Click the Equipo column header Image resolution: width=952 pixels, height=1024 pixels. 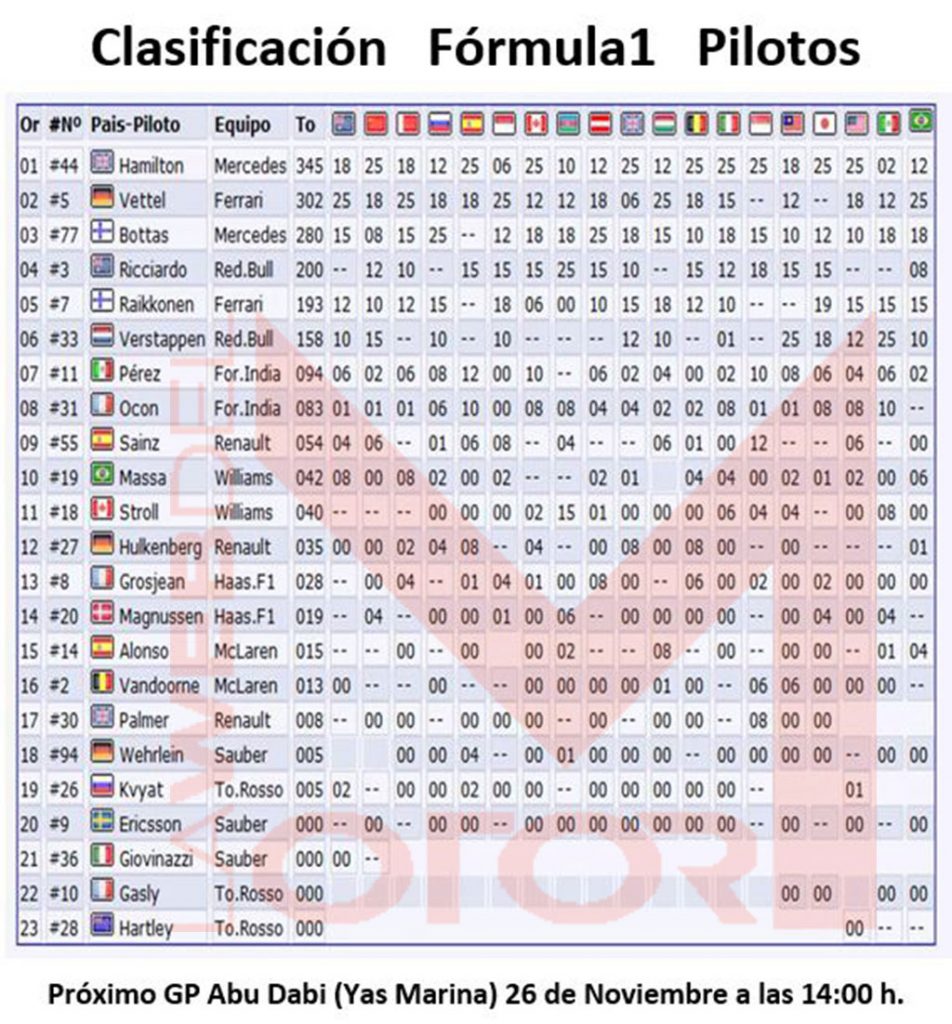coord(242,125)
